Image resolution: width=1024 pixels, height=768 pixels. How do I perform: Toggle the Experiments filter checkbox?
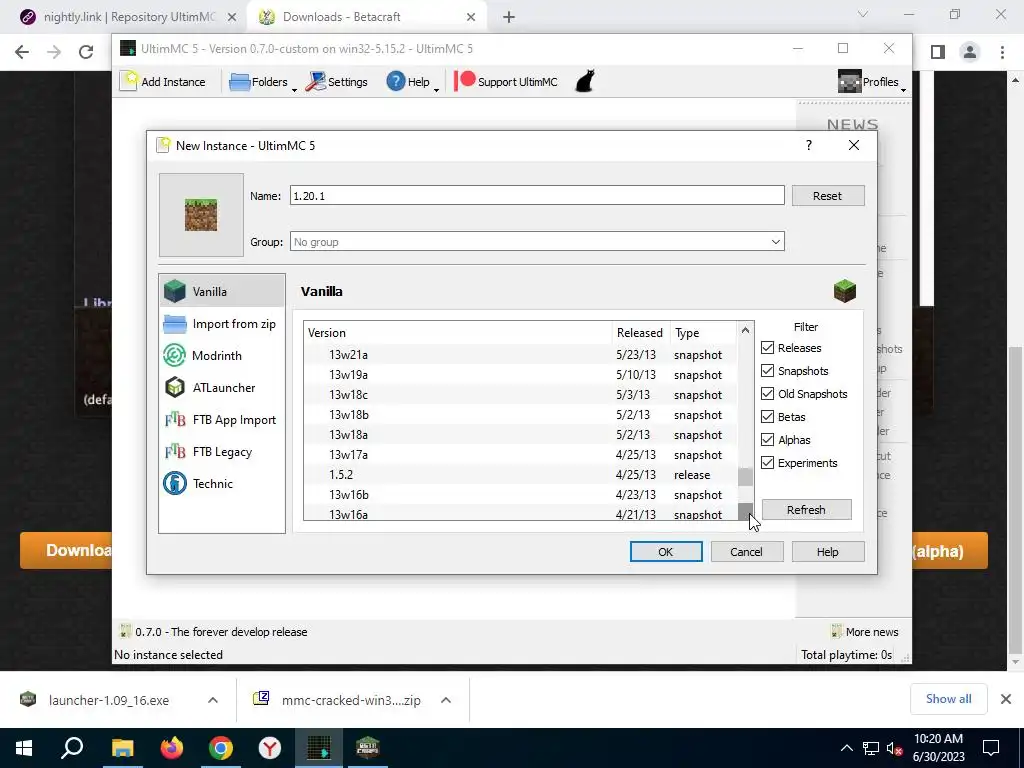pos(767,462)
